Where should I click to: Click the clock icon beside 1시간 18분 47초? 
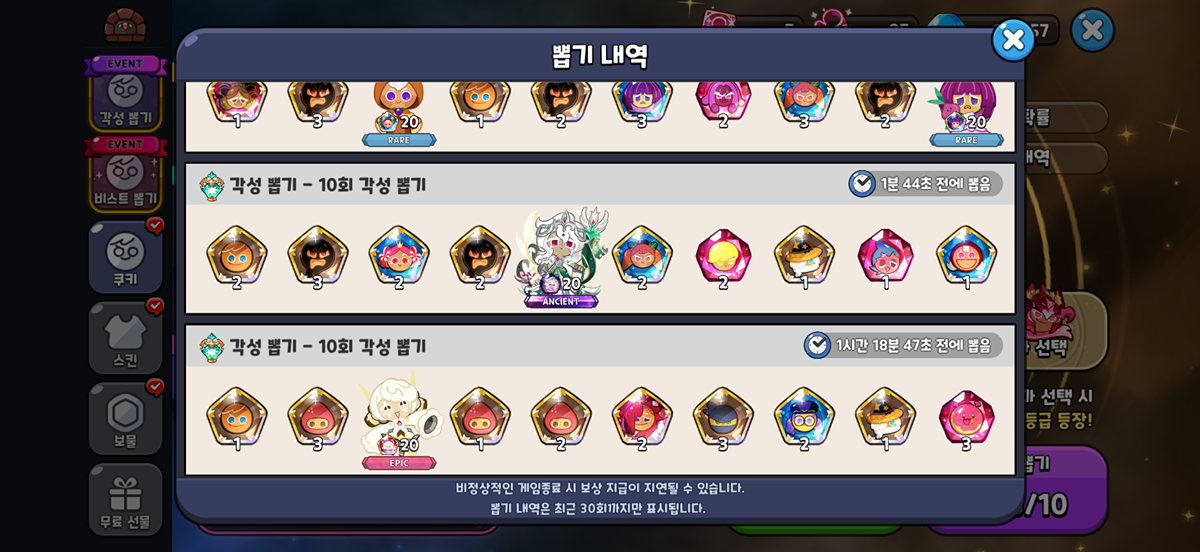[817, 346]
